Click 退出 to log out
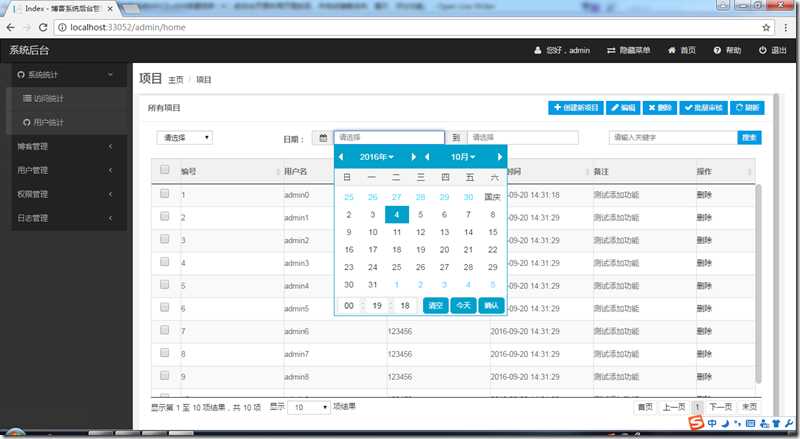This screenshot has height=439, width=800. 772,51
